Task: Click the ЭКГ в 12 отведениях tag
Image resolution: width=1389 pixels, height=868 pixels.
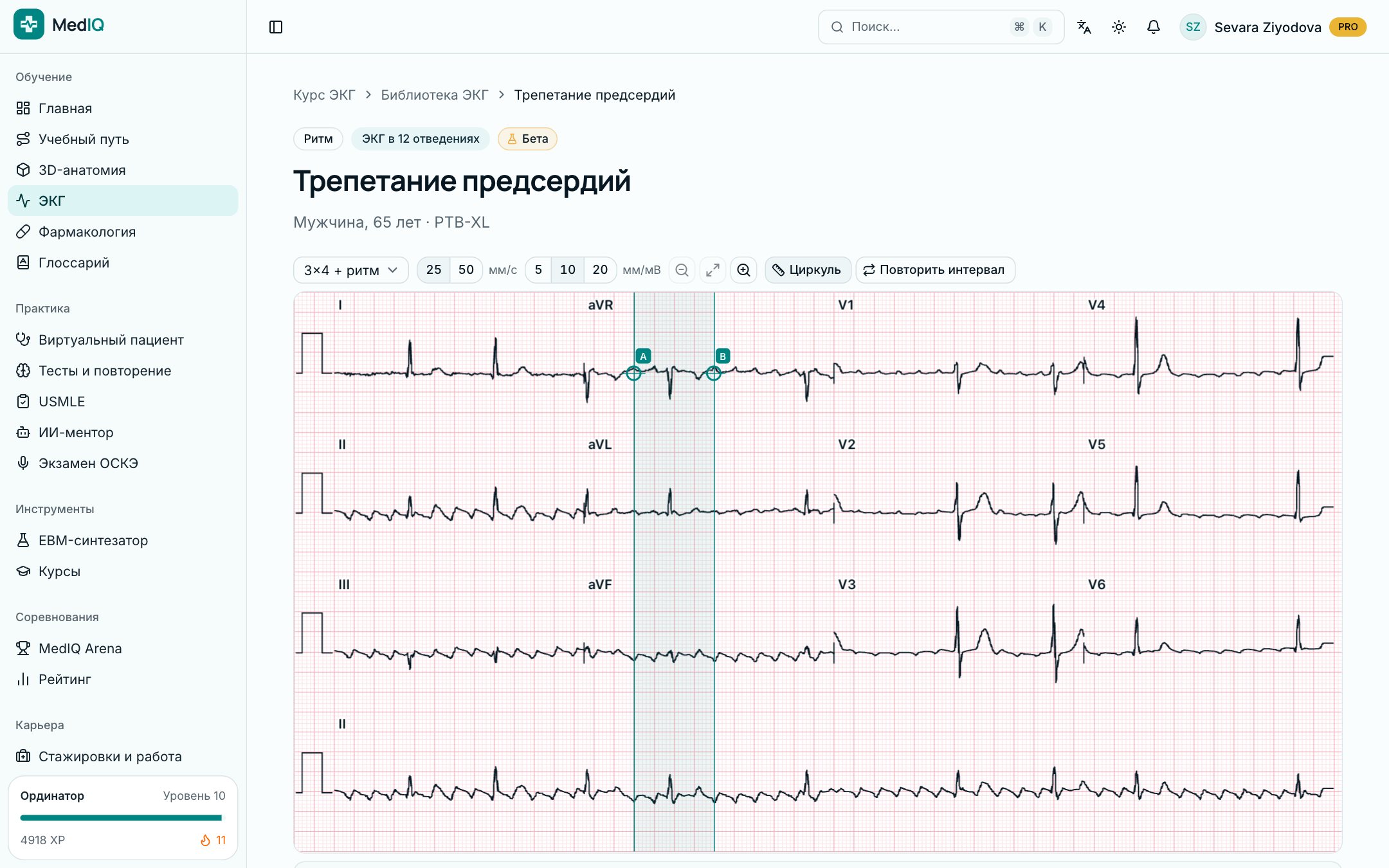Action: 421,139
